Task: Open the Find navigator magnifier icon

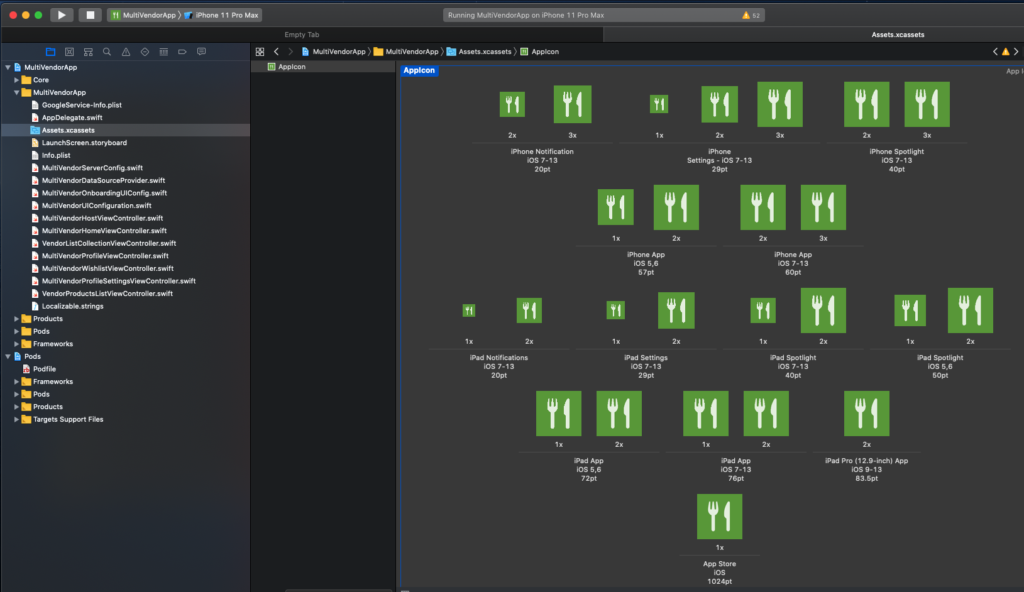Action: tap(107, 51)
